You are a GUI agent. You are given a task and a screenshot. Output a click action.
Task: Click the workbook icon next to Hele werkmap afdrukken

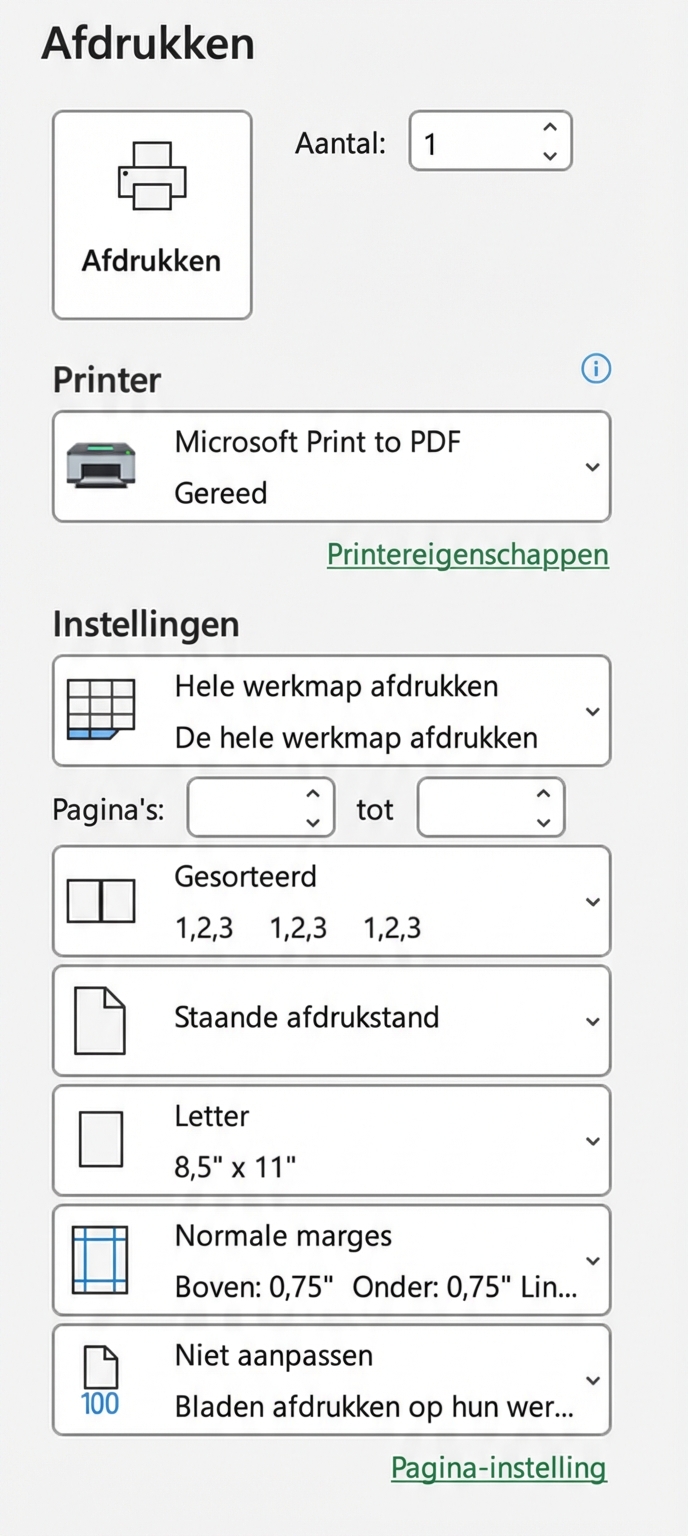click(100, 710)
